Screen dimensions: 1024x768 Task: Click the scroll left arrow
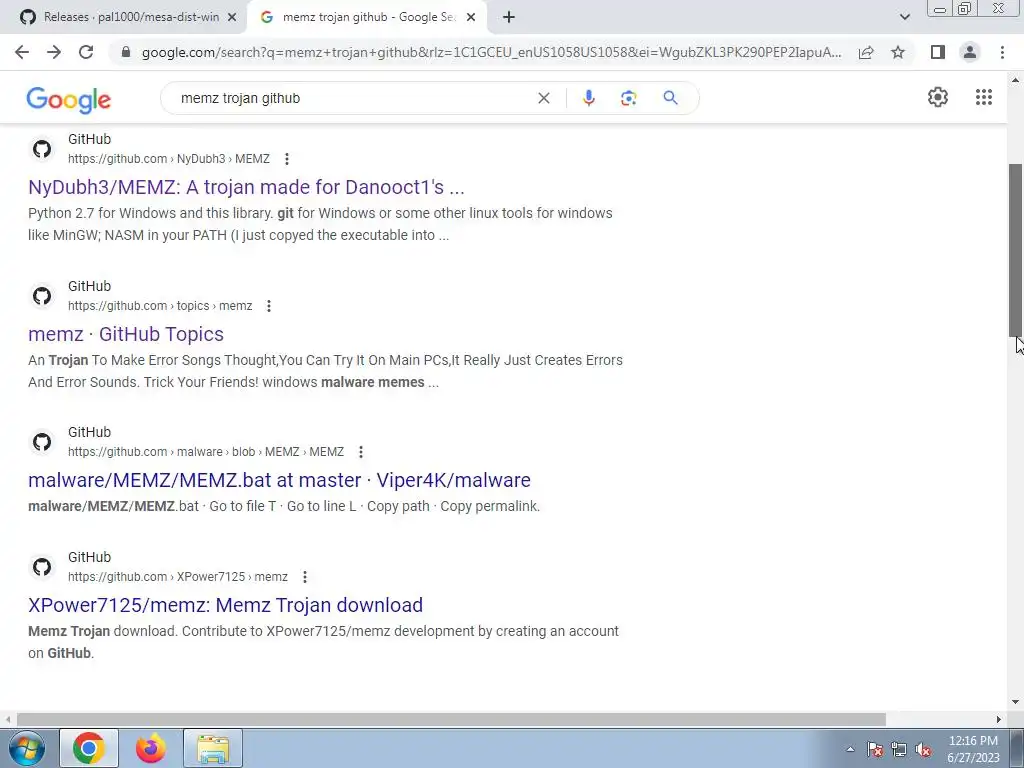click(x=8, y=720)
